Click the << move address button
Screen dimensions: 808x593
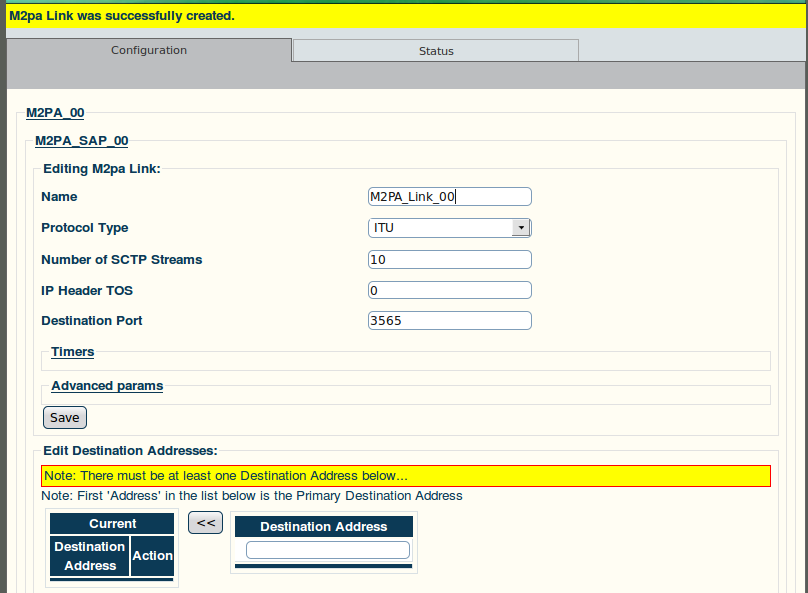[x=206, y=522]
